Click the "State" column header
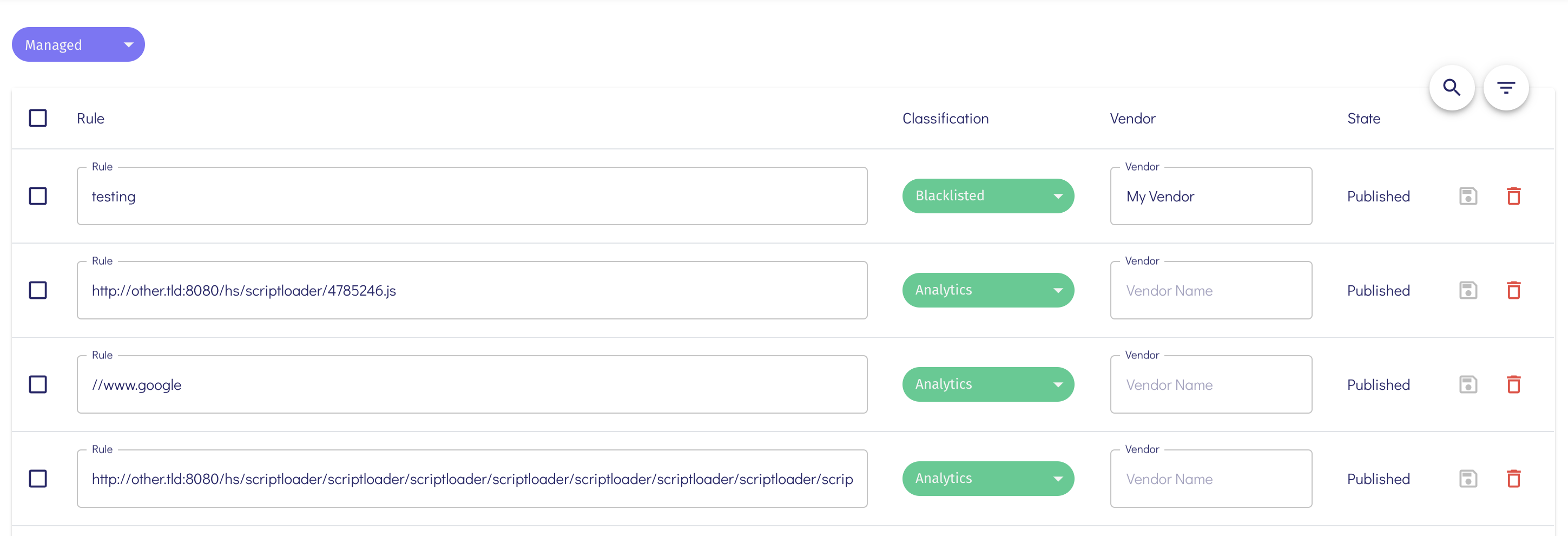1568x536 pixels. 1363,118
